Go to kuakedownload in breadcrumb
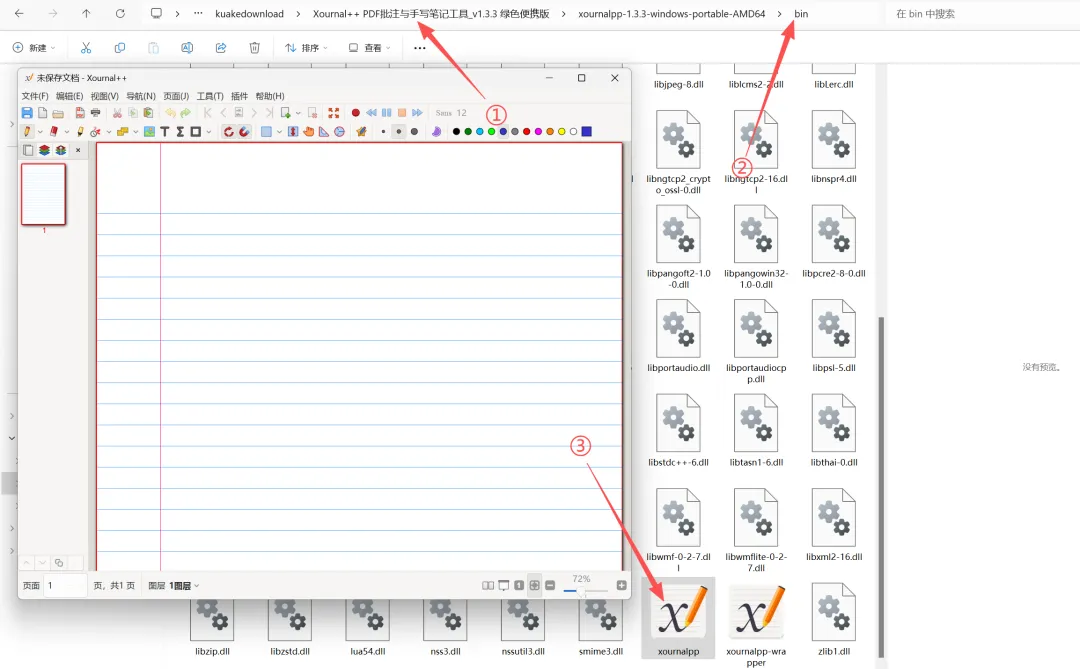The width and height of the screenshot is (1080, 669). [x=249, y=14]
